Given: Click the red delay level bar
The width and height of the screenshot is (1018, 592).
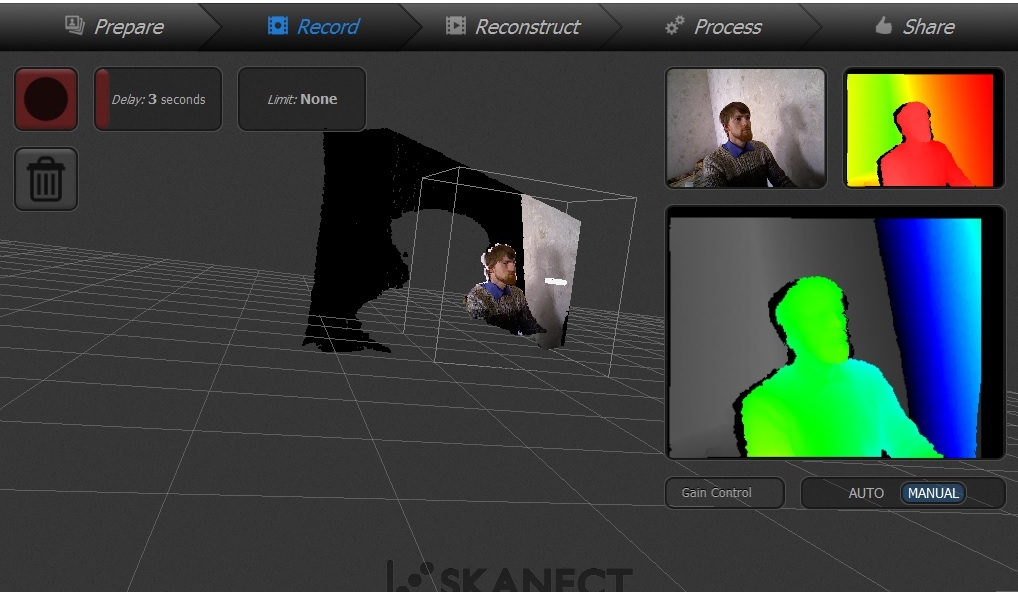Looking at the screenshot, I should click(102, 99).
